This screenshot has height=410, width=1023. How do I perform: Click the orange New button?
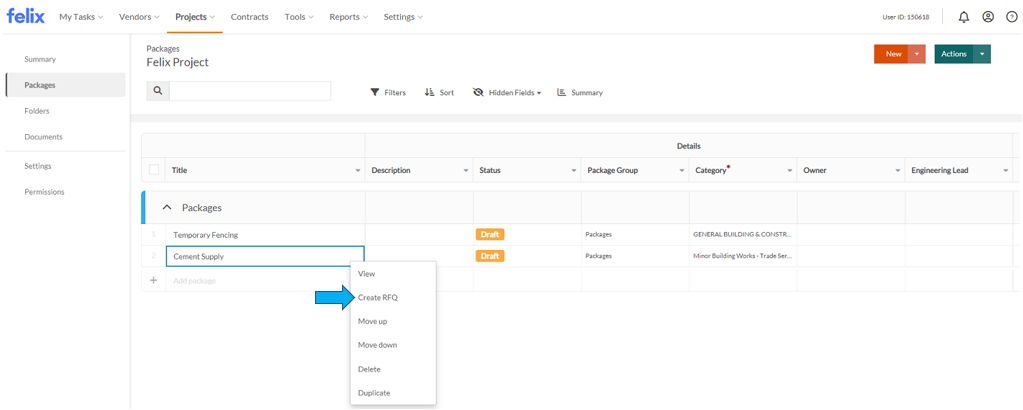point(891,54)
